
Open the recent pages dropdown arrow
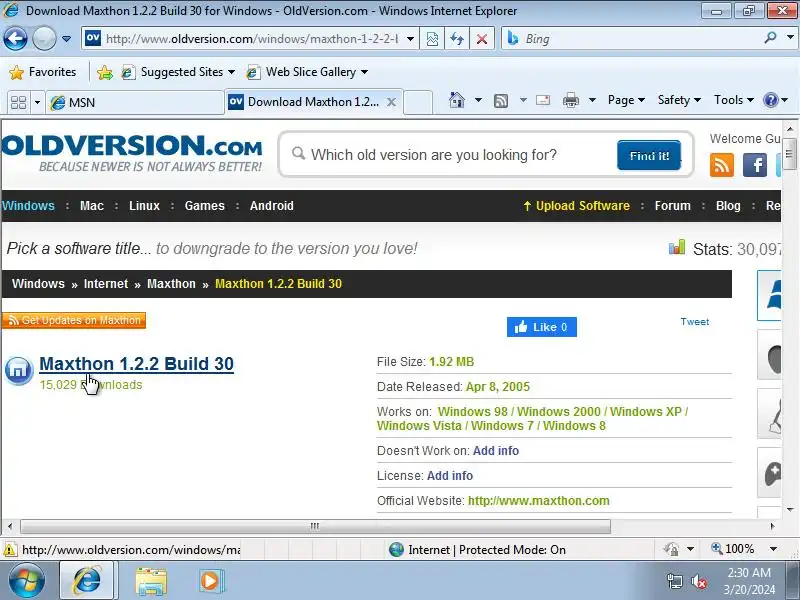tap(66, 39)
